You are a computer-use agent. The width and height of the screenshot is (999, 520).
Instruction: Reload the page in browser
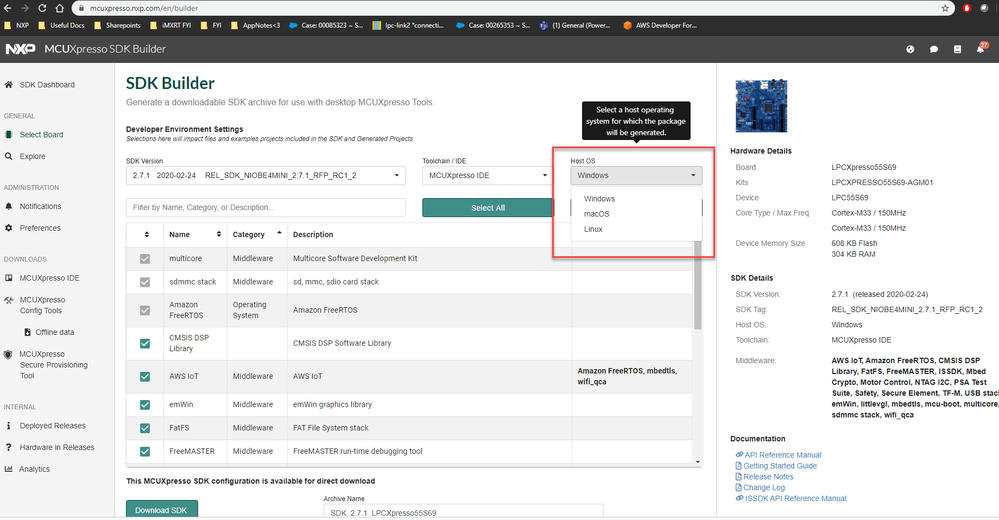[42, 8]
